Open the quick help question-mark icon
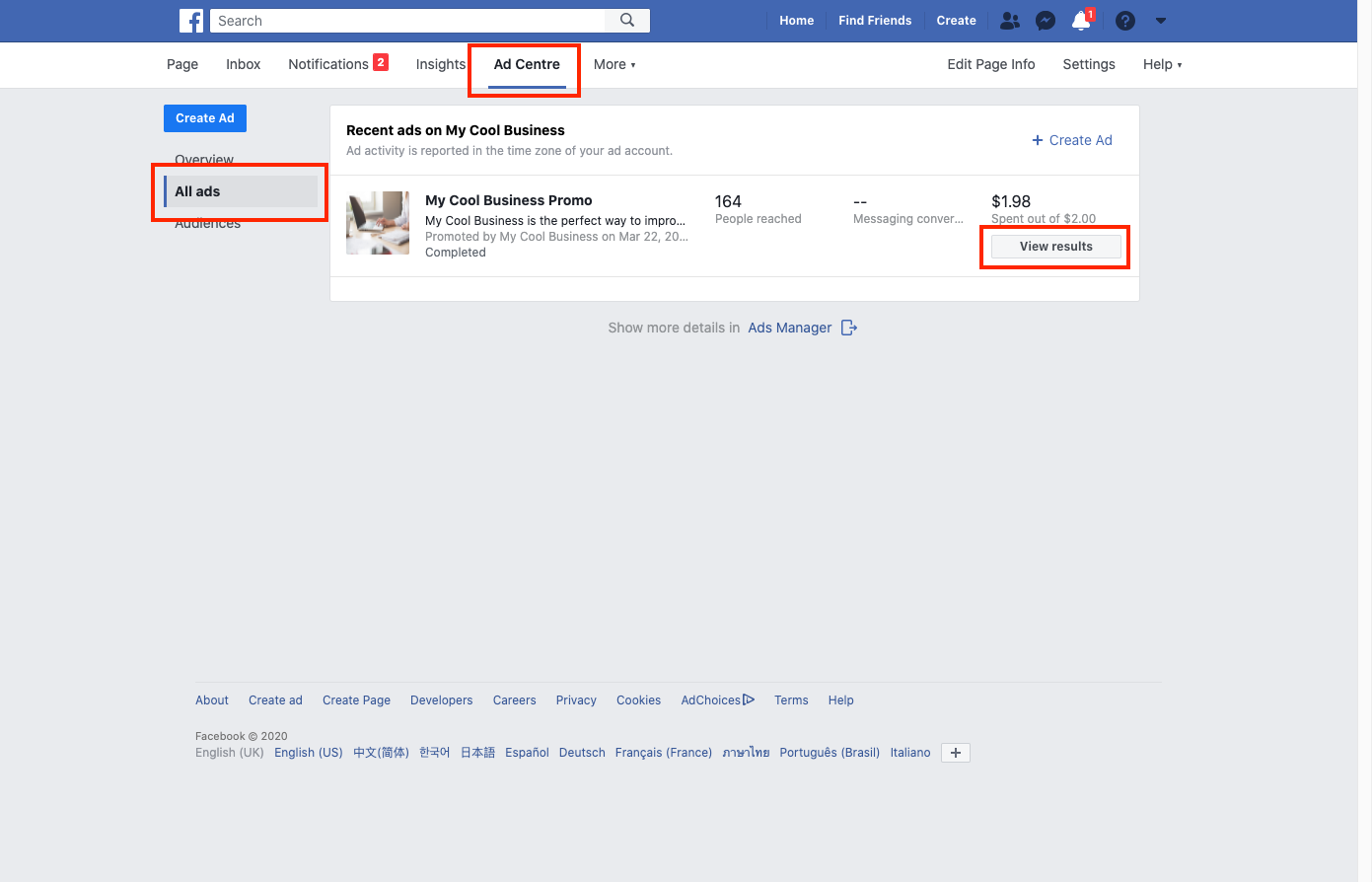Screen dimensions: 1372x882 pyautogui.click(x=1125, y=21)
